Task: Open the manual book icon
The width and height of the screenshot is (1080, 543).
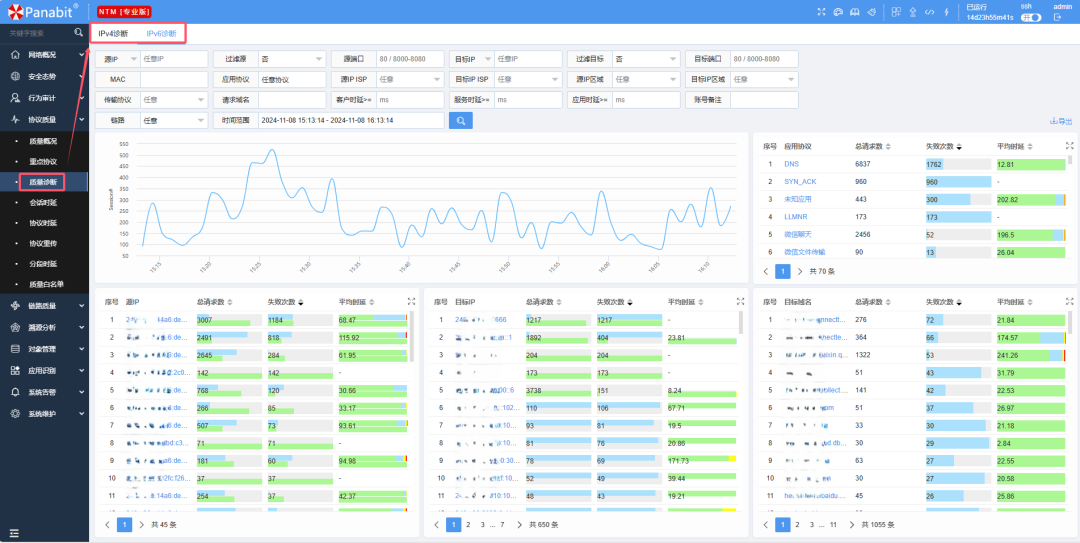Action: coord(855,12)
